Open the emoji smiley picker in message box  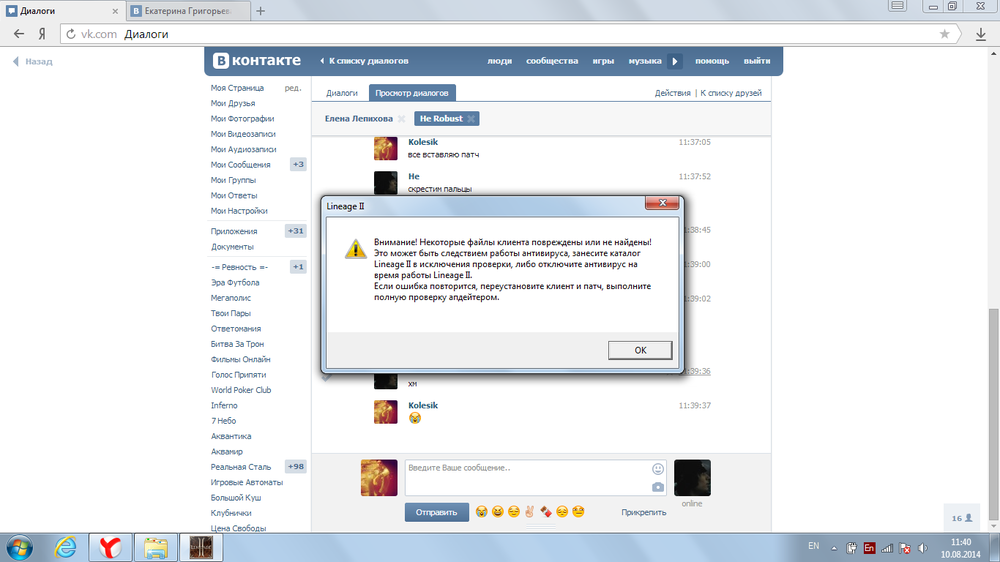point(658,468)
